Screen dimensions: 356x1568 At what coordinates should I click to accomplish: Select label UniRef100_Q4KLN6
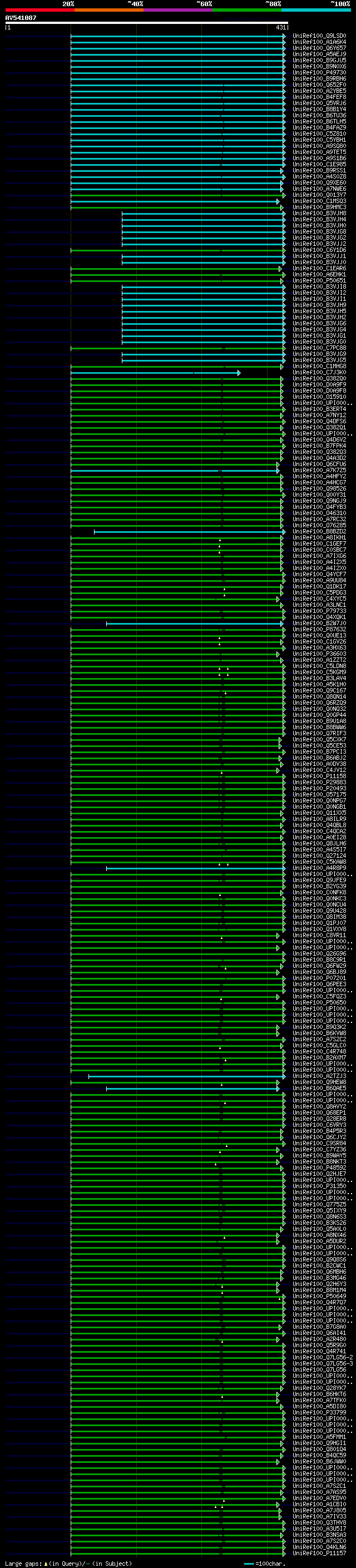click(x=319, y=1547)
